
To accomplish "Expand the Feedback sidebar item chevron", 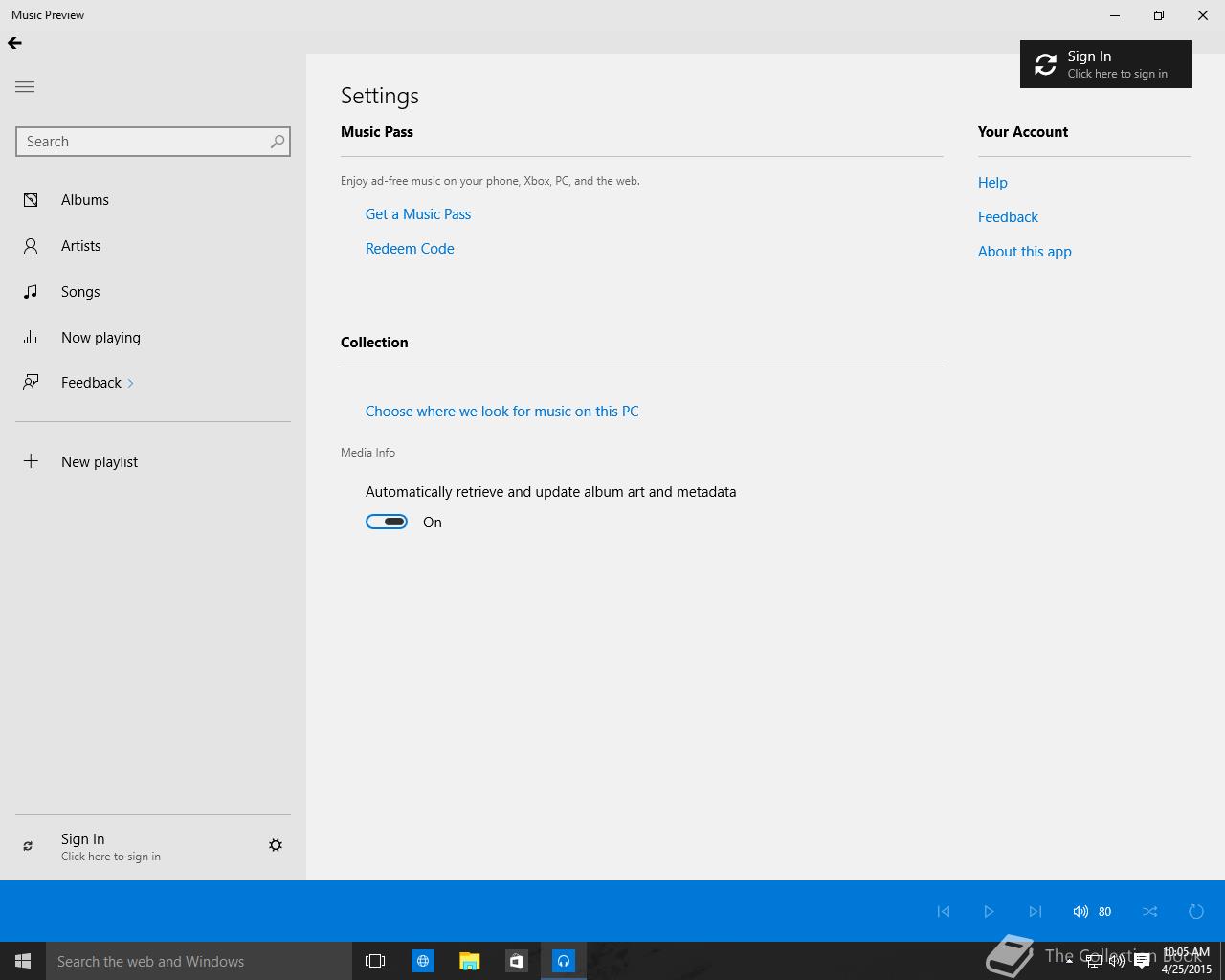I will pyautogui.click(x=130, y=384).
